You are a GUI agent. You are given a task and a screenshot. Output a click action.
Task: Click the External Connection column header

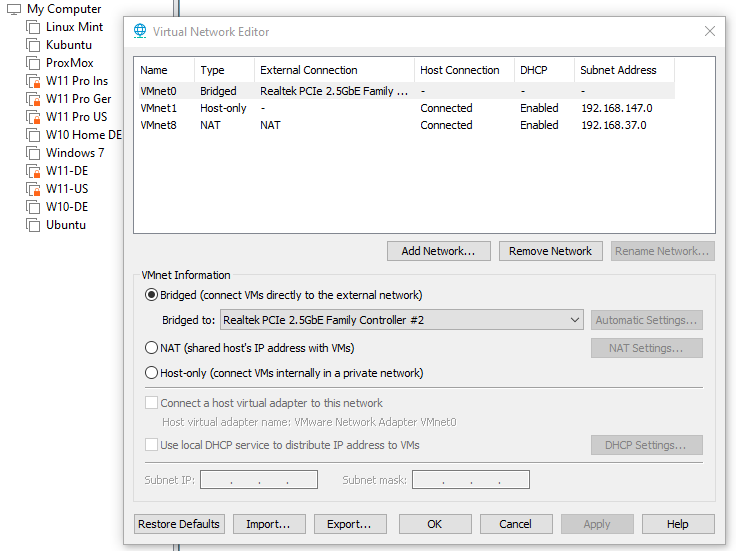pos(335,70)
